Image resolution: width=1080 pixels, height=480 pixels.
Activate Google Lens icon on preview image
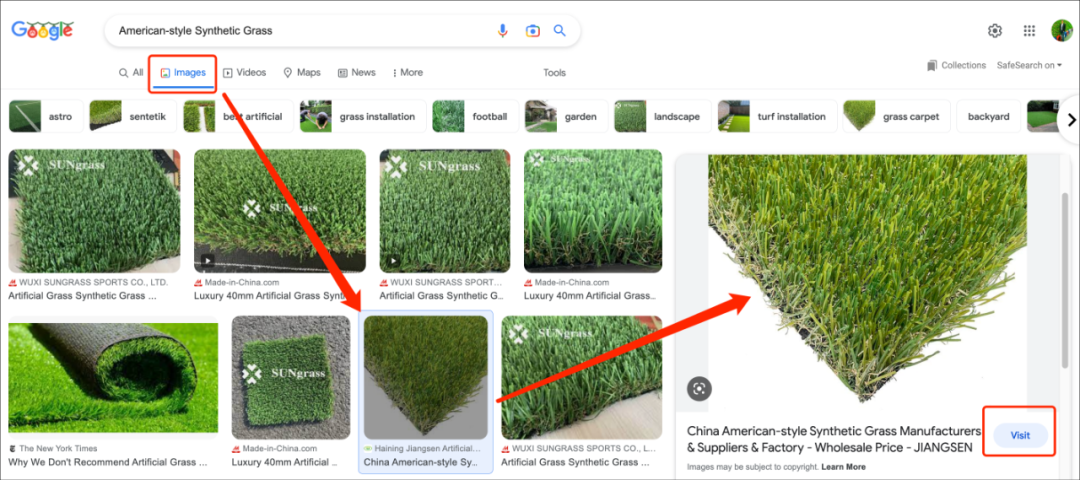699,388
